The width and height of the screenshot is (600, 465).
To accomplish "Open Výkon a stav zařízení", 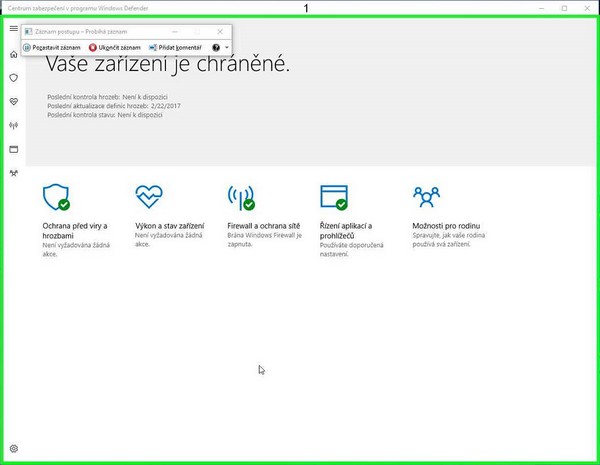I will 170,226.
